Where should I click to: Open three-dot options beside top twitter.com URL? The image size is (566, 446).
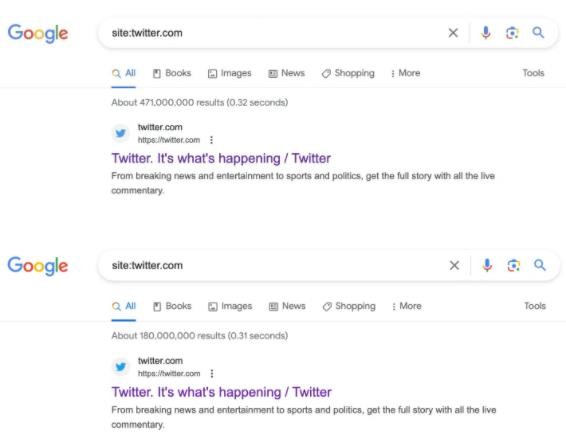(212, 140)
